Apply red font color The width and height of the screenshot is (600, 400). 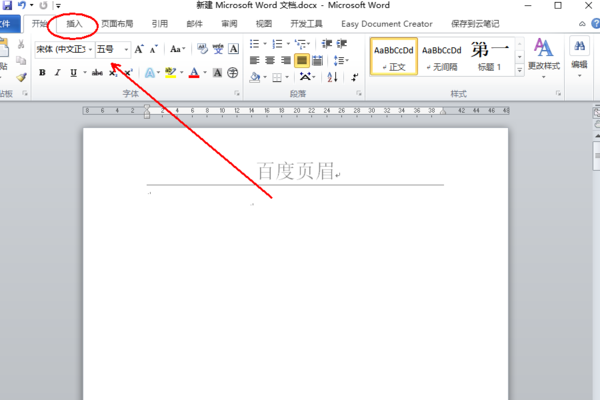point(194,72)
